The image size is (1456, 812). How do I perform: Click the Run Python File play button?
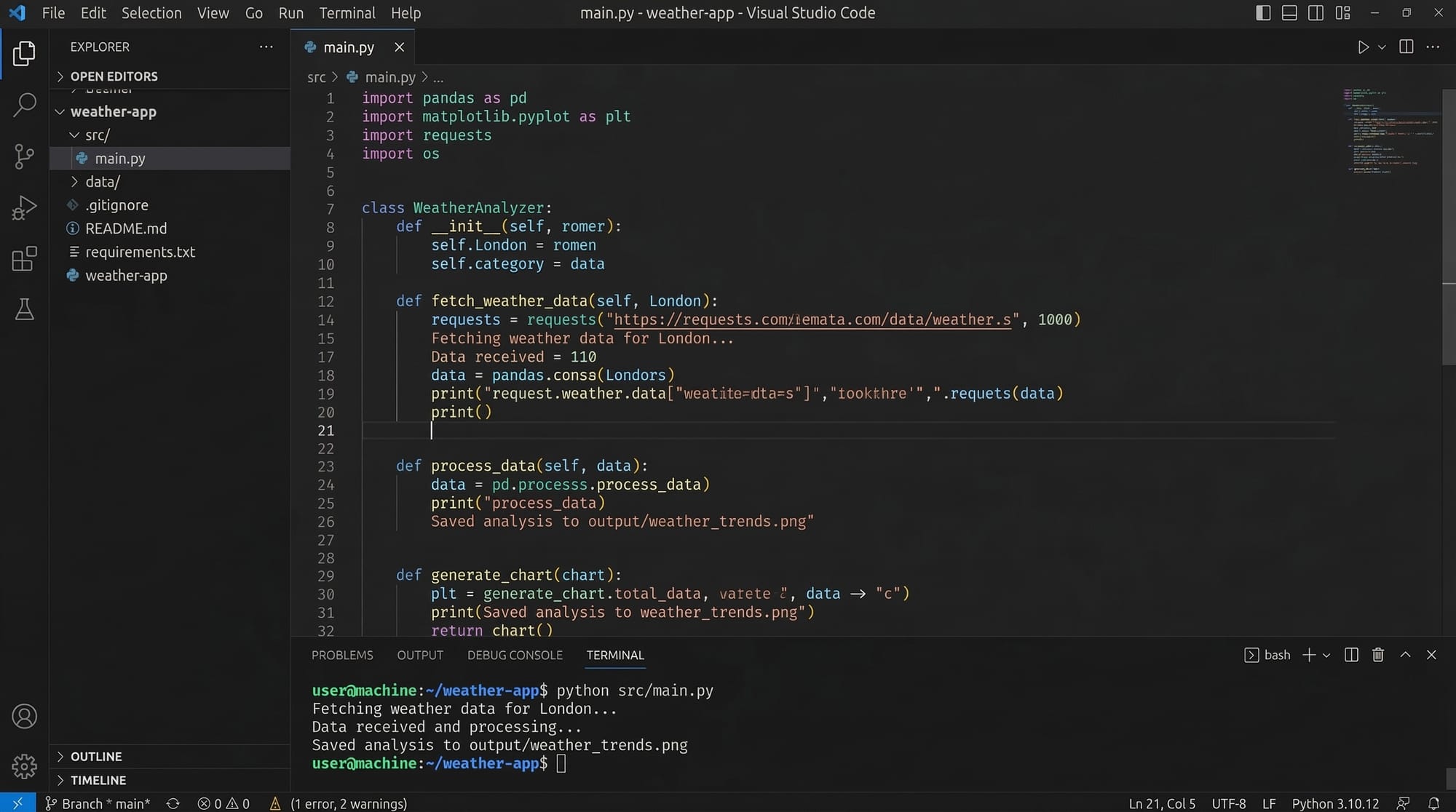pyautogui.click(x=1363, y=47)
